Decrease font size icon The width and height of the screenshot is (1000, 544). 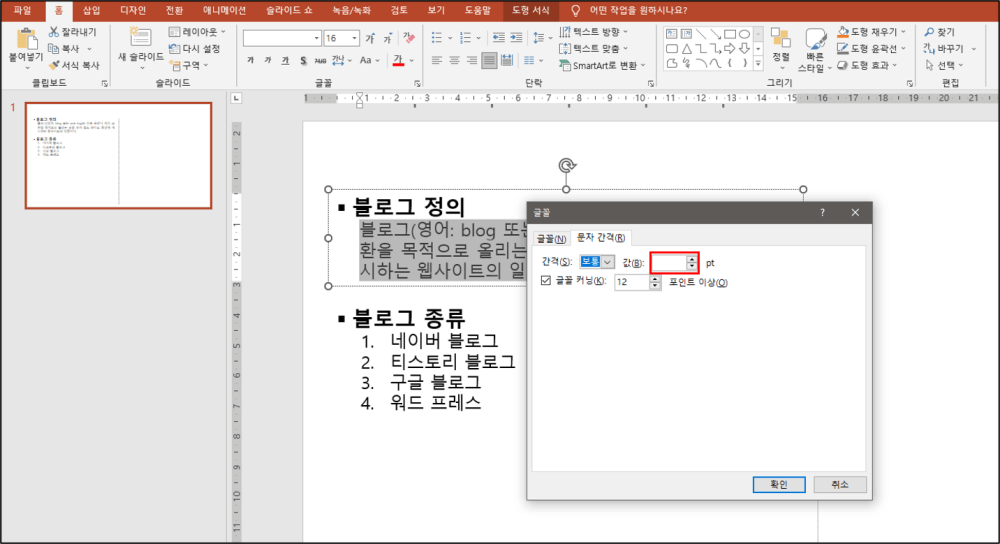[x=387, y=39]
